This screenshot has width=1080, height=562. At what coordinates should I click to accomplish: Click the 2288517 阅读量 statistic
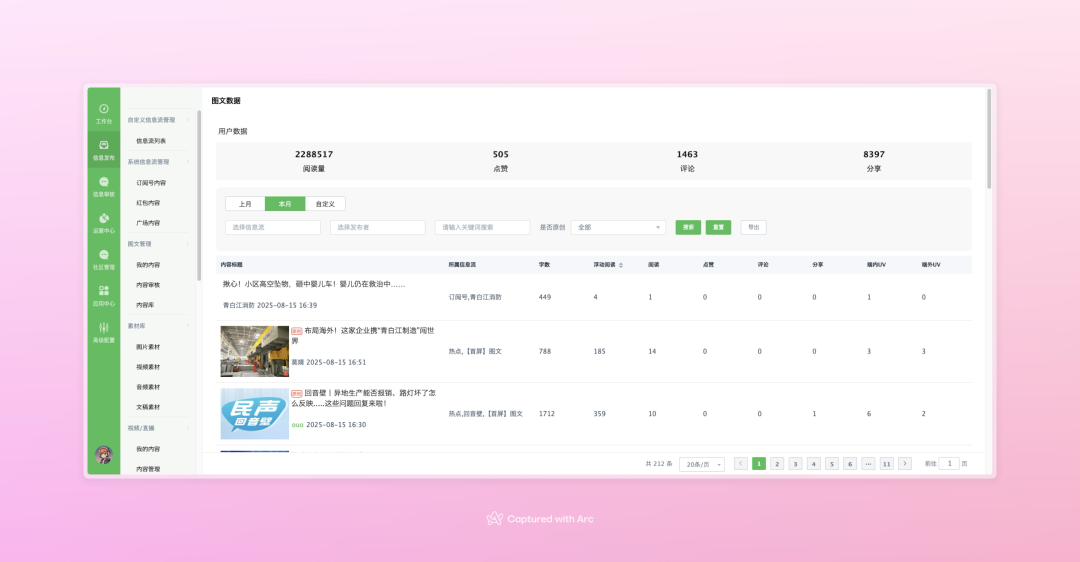(x=314, y=161)
